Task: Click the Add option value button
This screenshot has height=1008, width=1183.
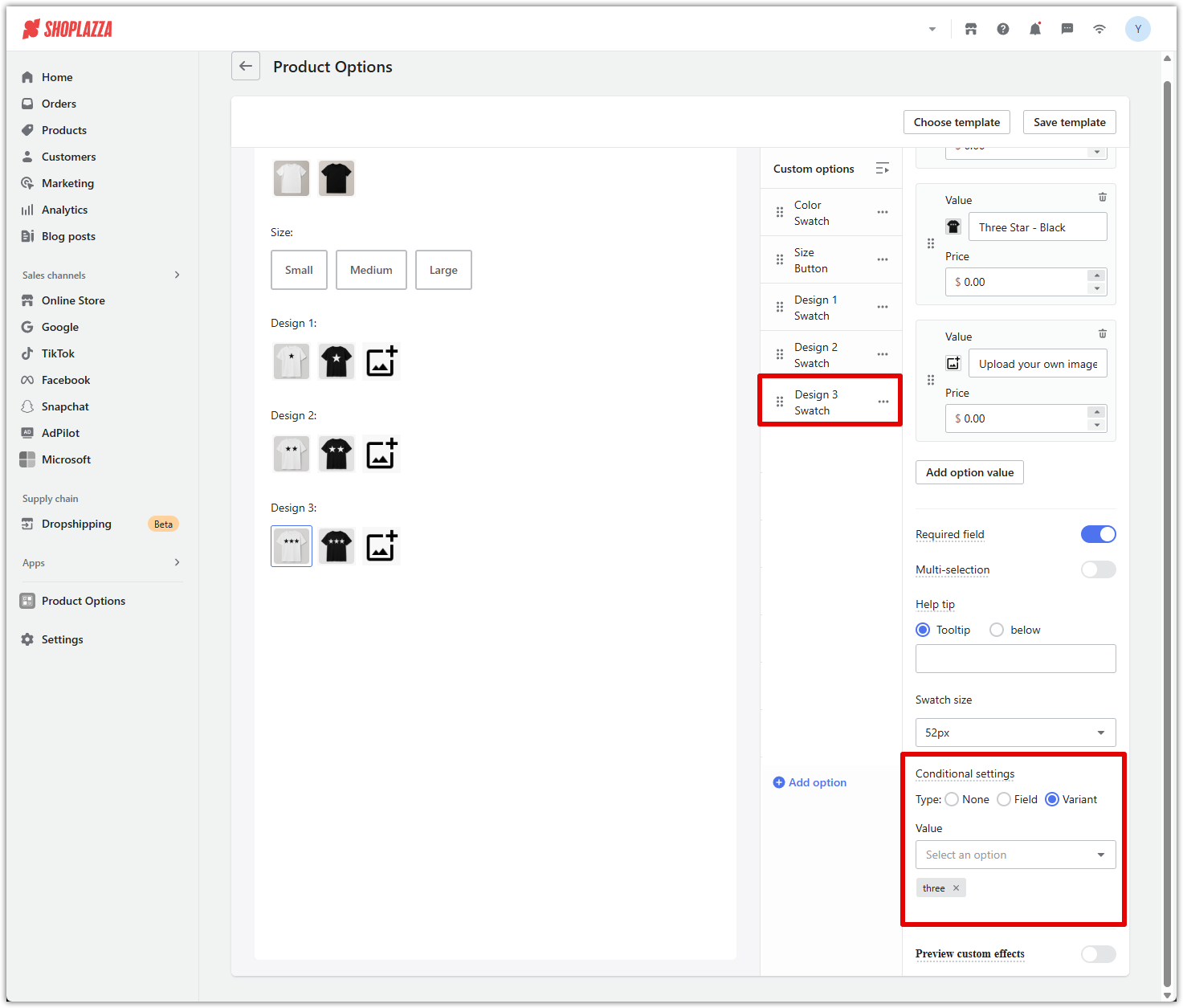Action: click(x=969, y=472)
